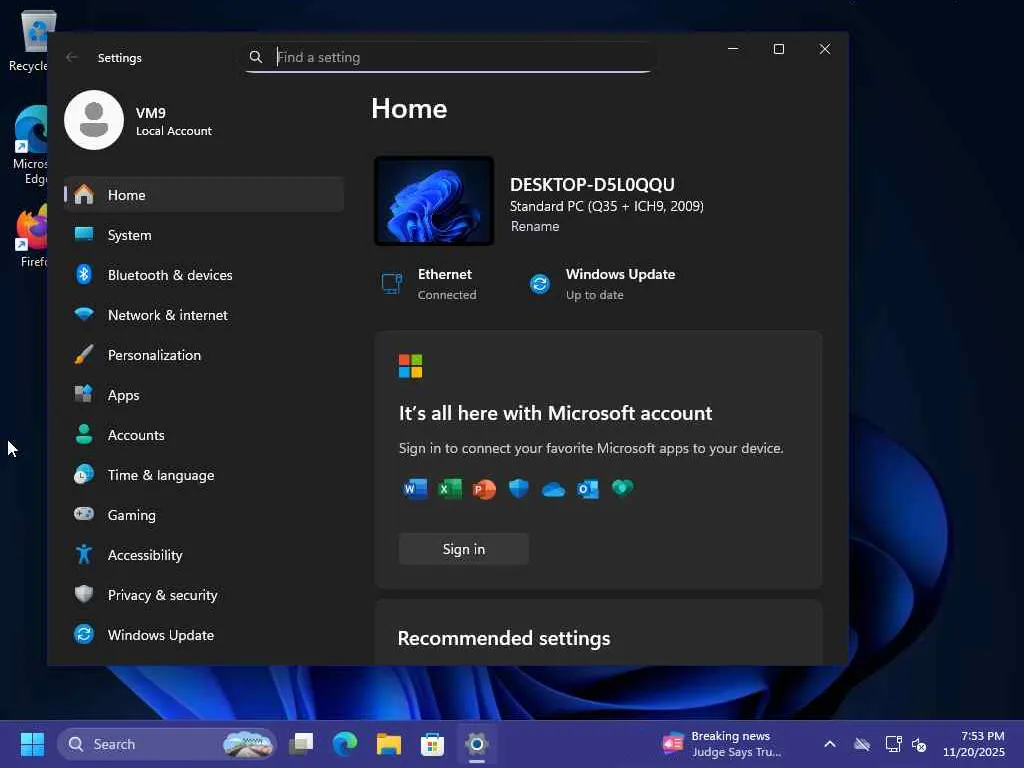Click the Settings back arrow
1024x768 pixels.
click(x=72, y=57)
